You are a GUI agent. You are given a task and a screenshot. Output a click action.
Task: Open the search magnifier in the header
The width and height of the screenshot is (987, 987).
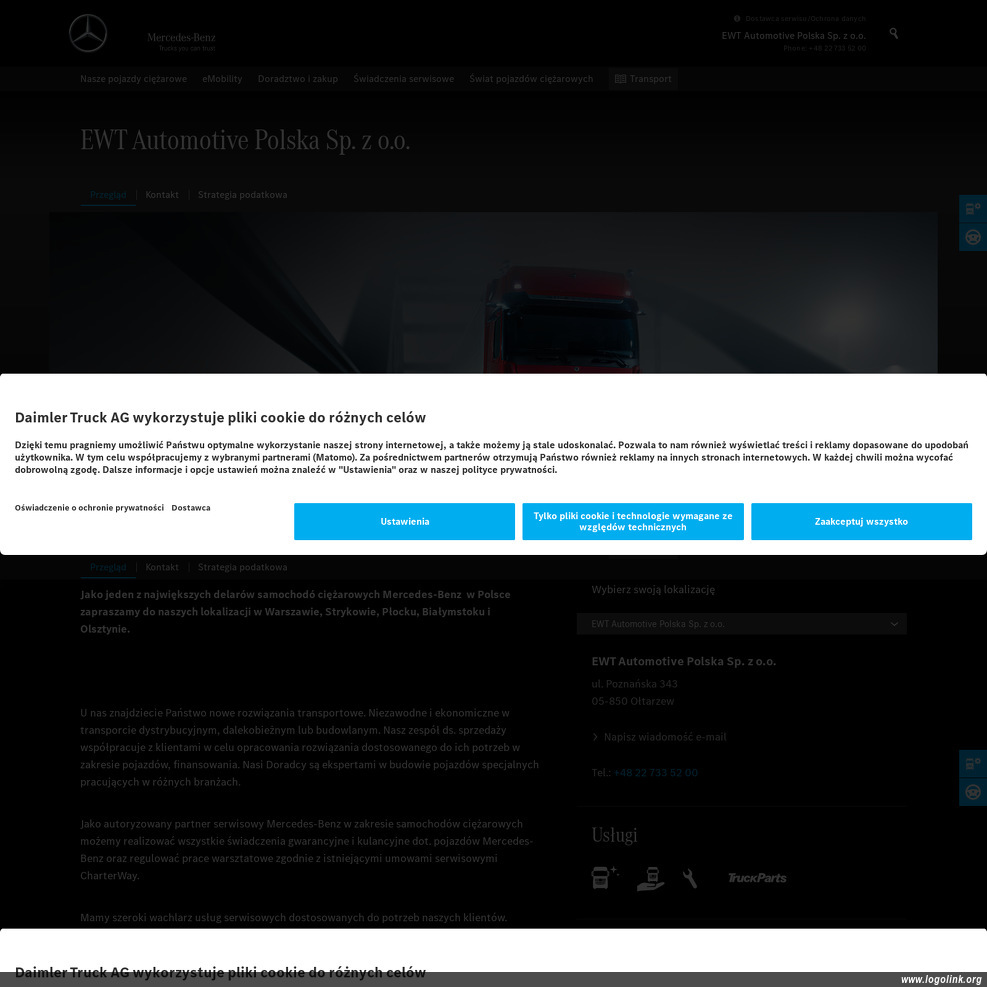click(893, 33)
